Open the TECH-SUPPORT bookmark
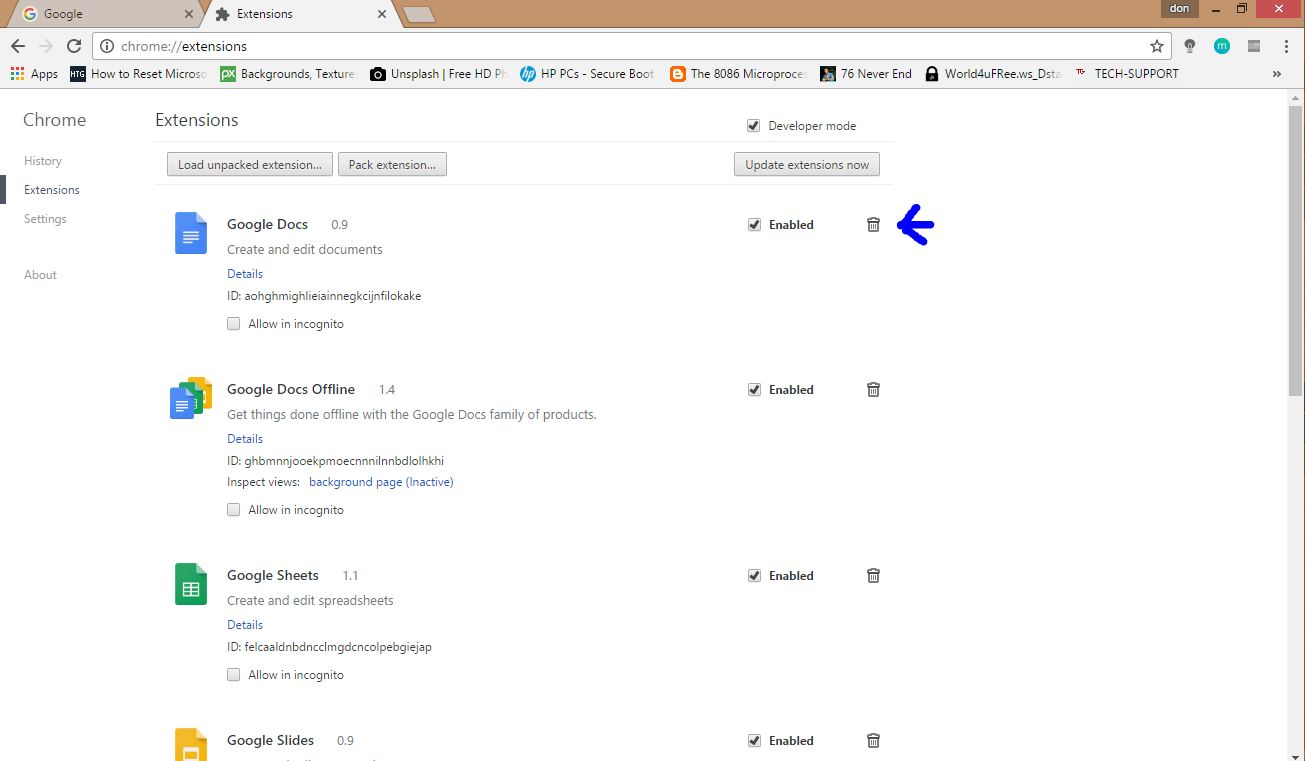 point(1127,74)
